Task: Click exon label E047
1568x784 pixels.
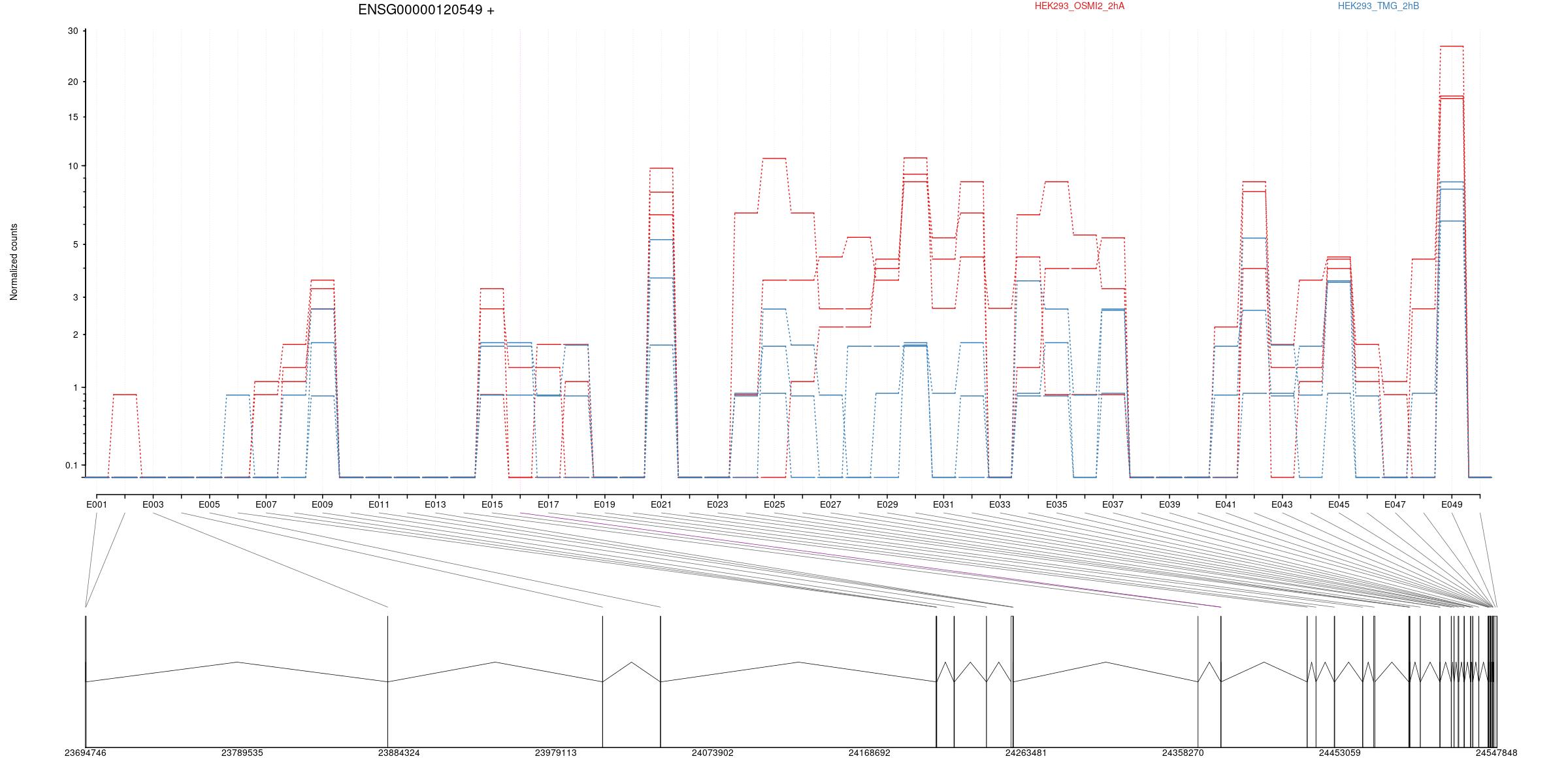Action: [1395, 504]
